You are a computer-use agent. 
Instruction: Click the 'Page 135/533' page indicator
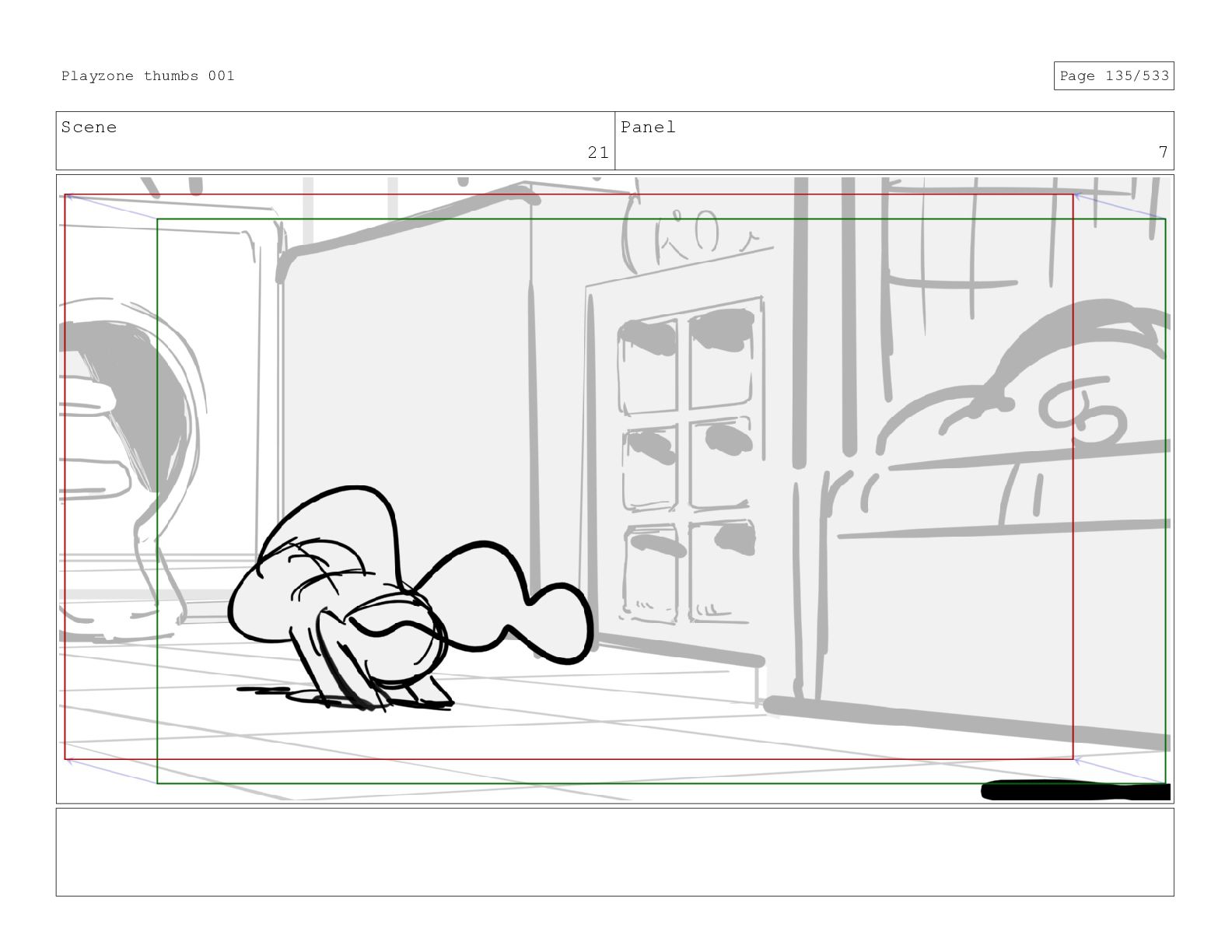pos(1114,75)
